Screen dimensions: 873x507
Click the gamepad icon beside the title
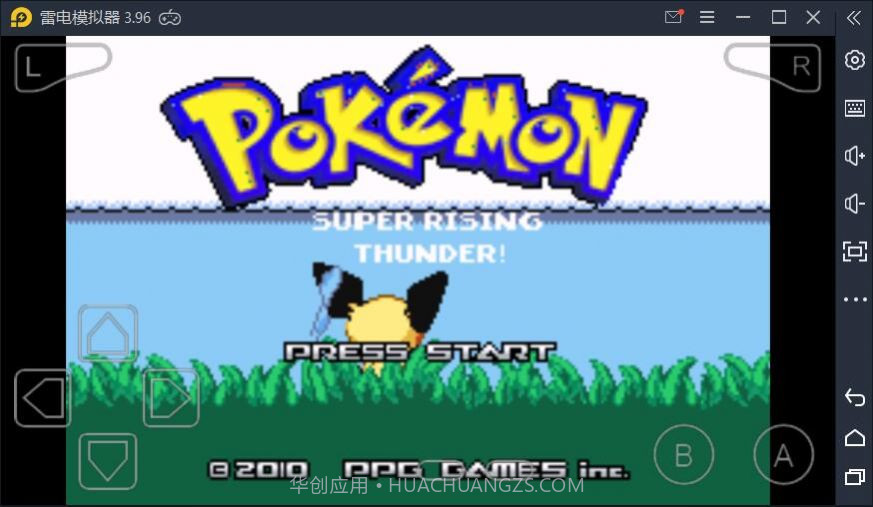(x=170, y=17)
